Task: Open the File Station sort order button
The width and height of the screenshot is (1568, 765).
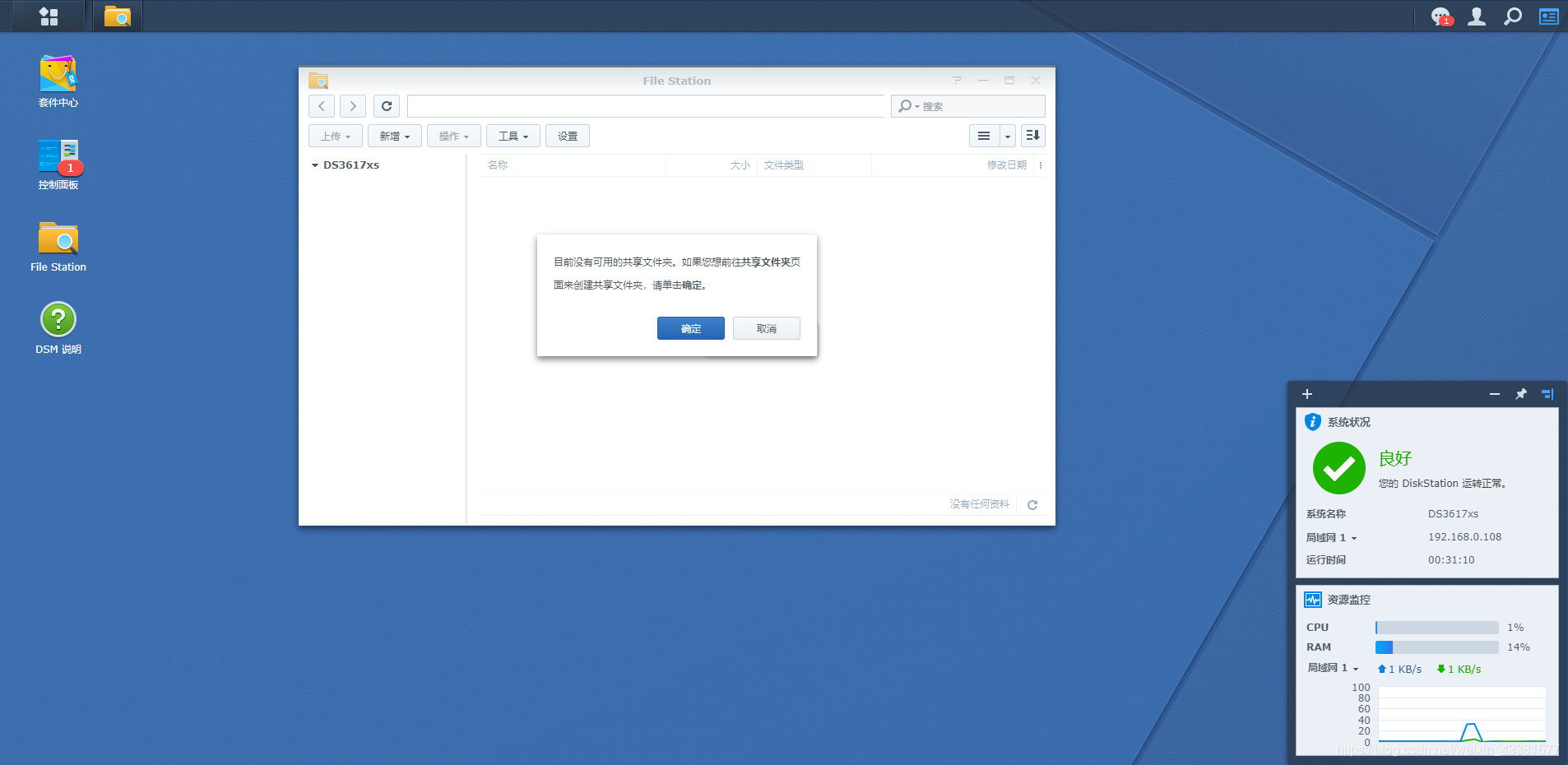Action: 1033,136
